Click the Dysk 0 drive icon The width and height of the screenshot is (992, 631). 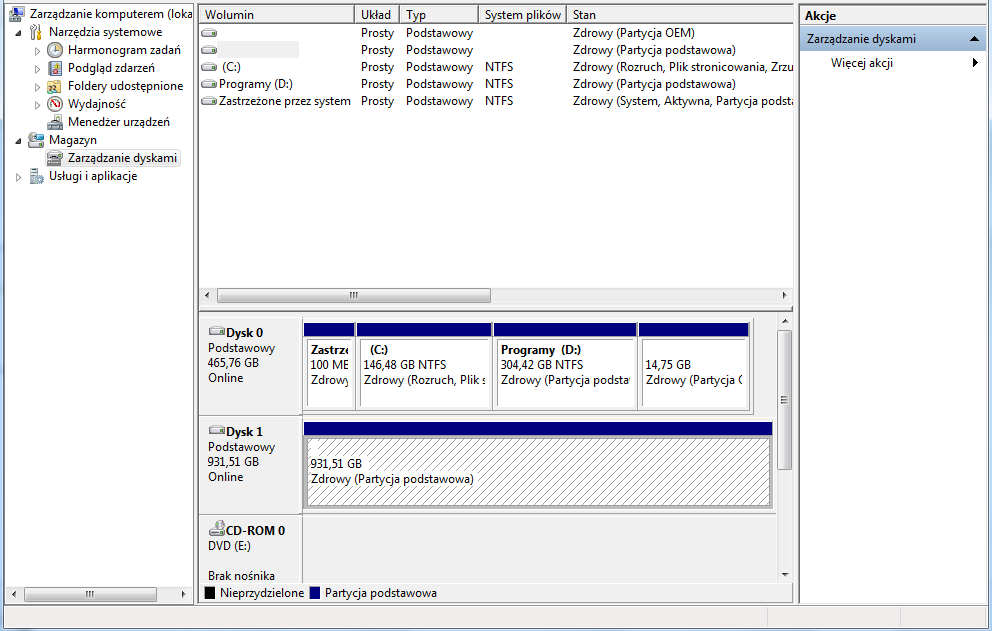coord(216,332)
